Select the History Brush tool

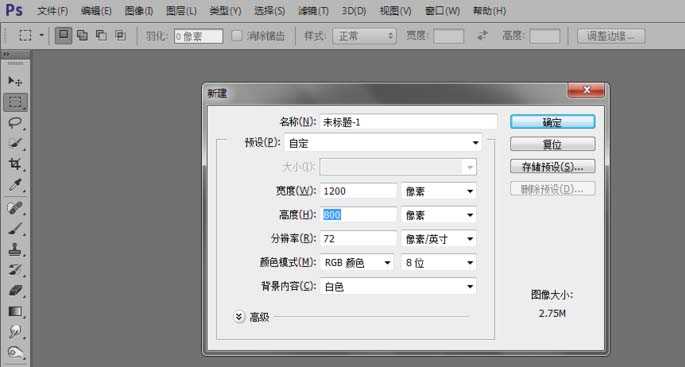point(15,270)
